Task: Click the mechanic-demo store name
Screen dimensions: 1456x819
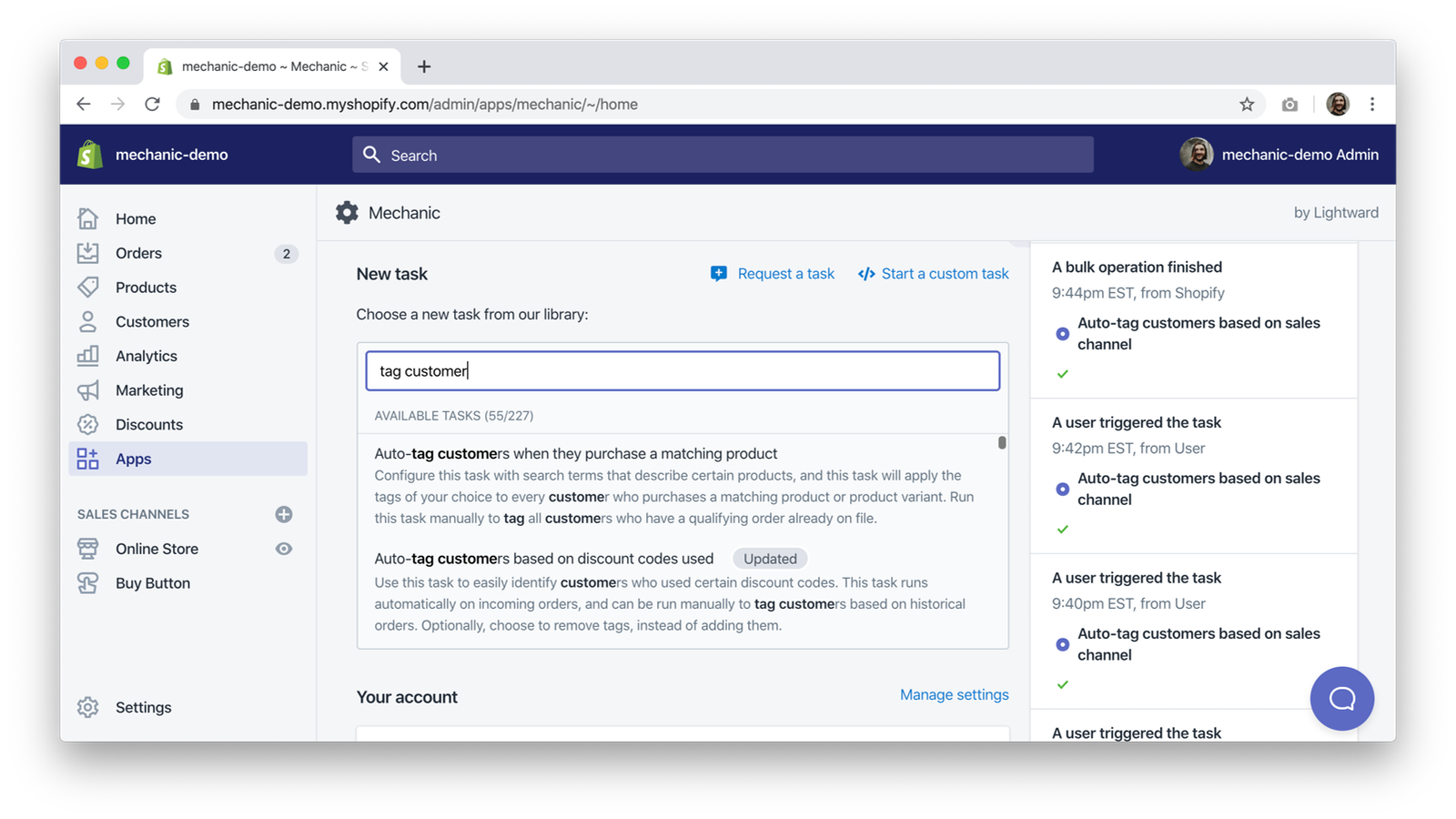Action: click(x=172, y=155)
